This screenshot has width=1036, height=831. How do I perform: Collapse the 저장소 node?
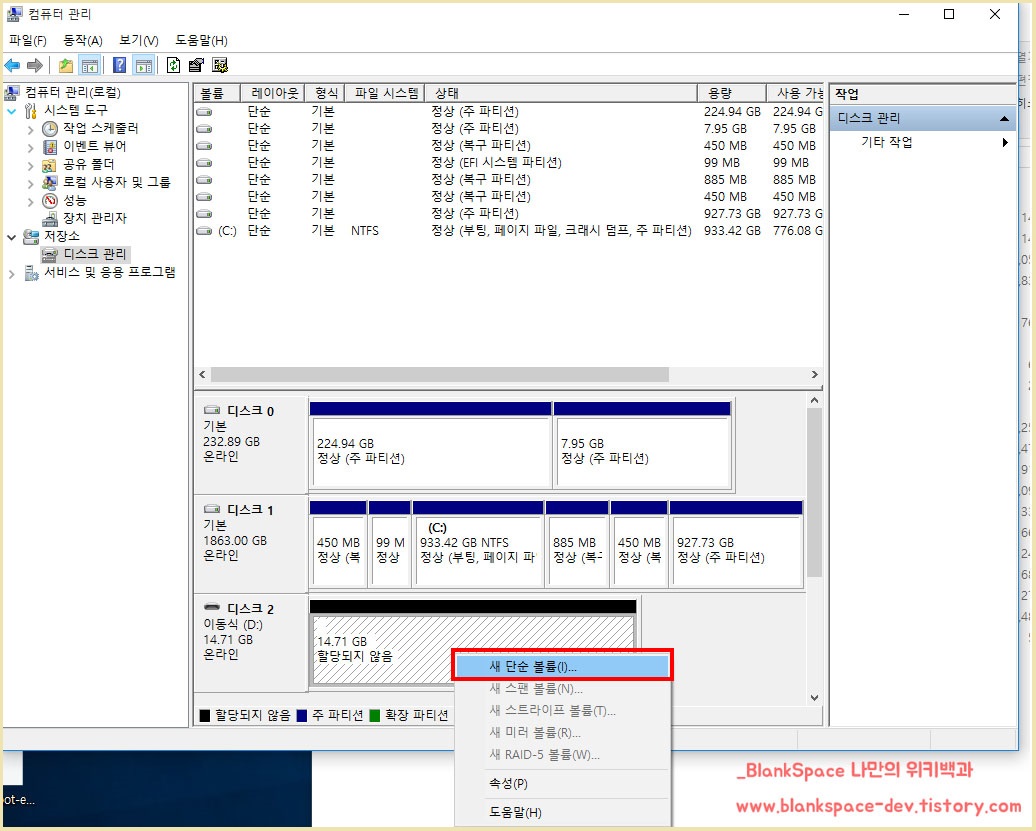(x=11, y=236)
